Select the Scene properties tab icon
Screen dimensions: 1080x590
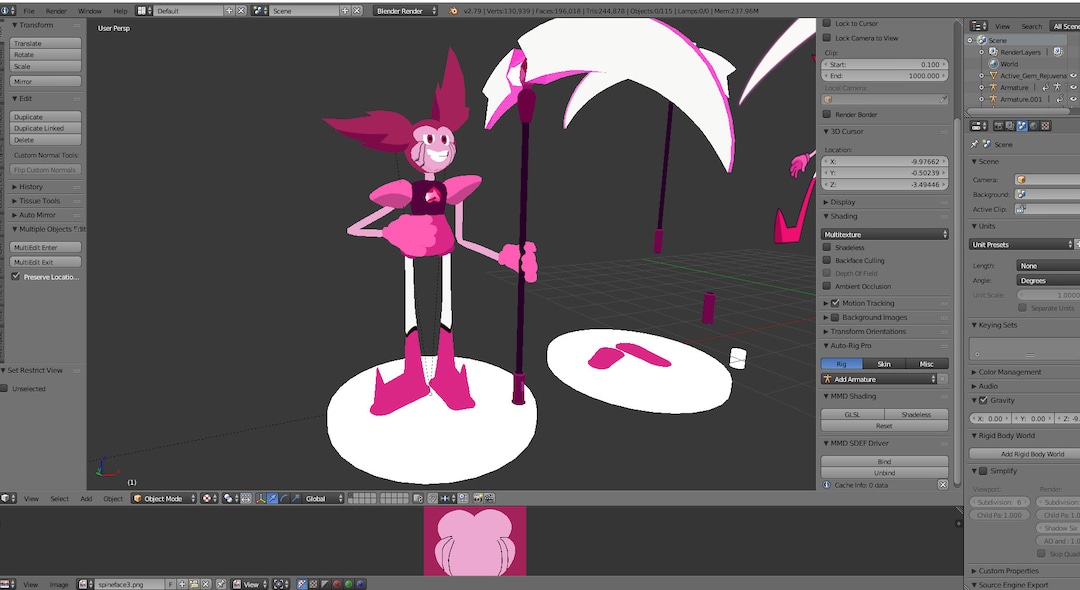click(1021, 126)
